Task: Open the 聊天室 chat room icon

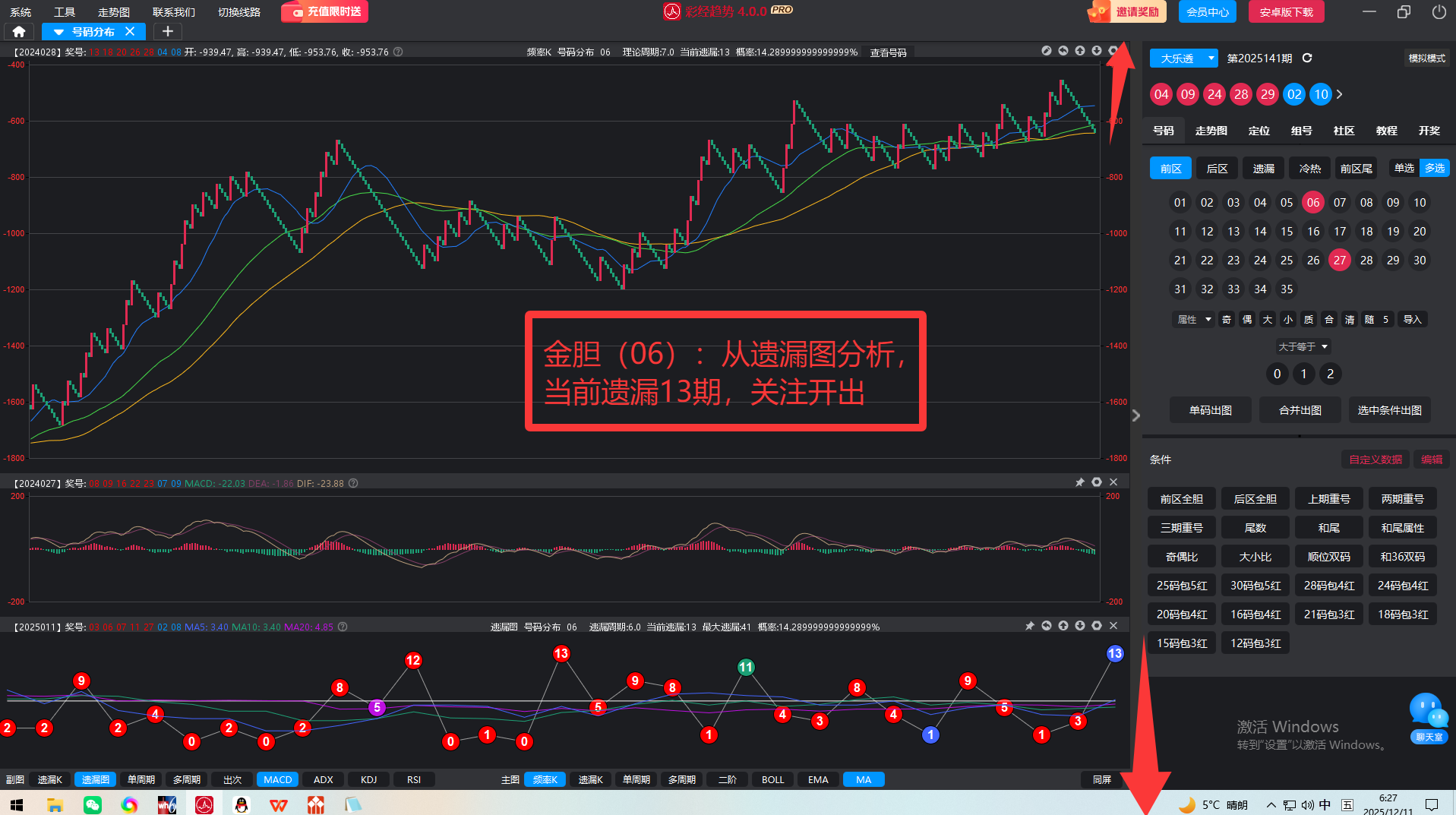Action: [1429, 717]
